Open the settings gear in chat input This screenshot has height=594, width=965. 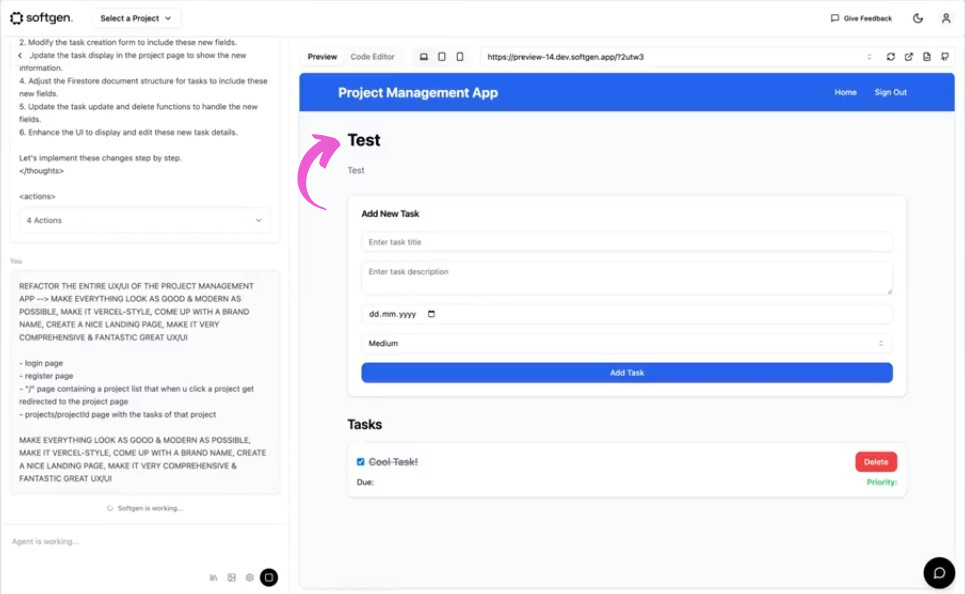pyautogui.click(x=249, y=577)
